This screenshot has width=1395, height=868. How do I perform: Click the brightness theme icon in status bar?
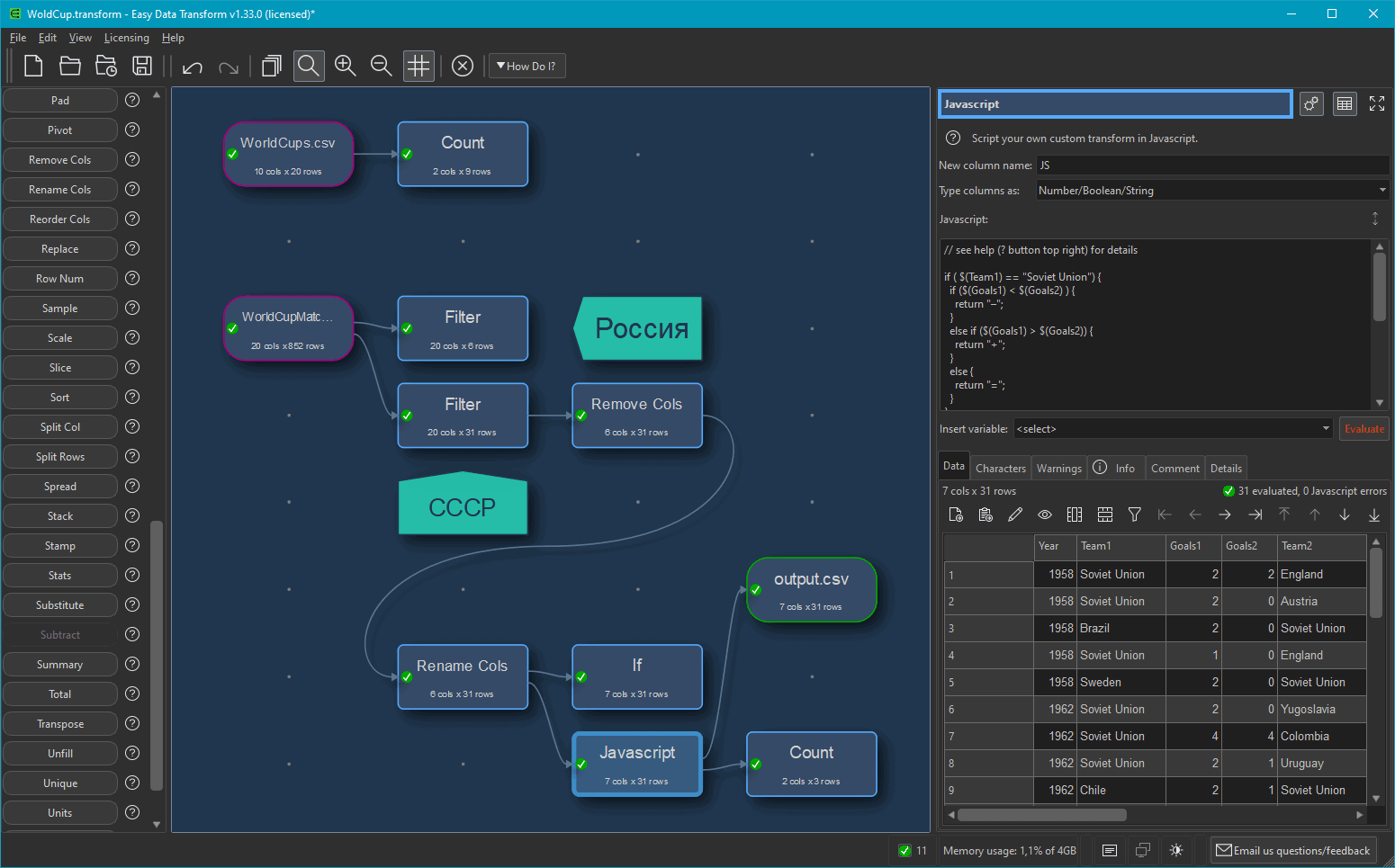click(1175, 850)
